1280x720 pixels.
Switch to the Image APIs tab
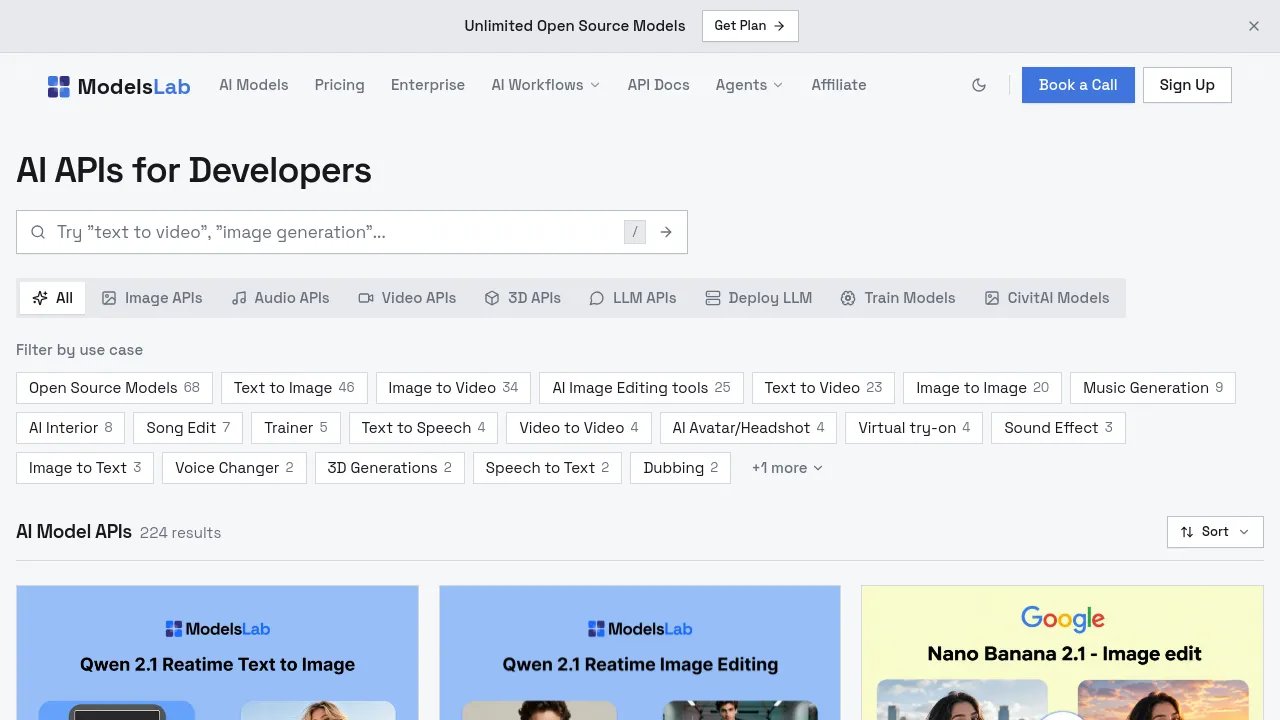tap(152, 298)
